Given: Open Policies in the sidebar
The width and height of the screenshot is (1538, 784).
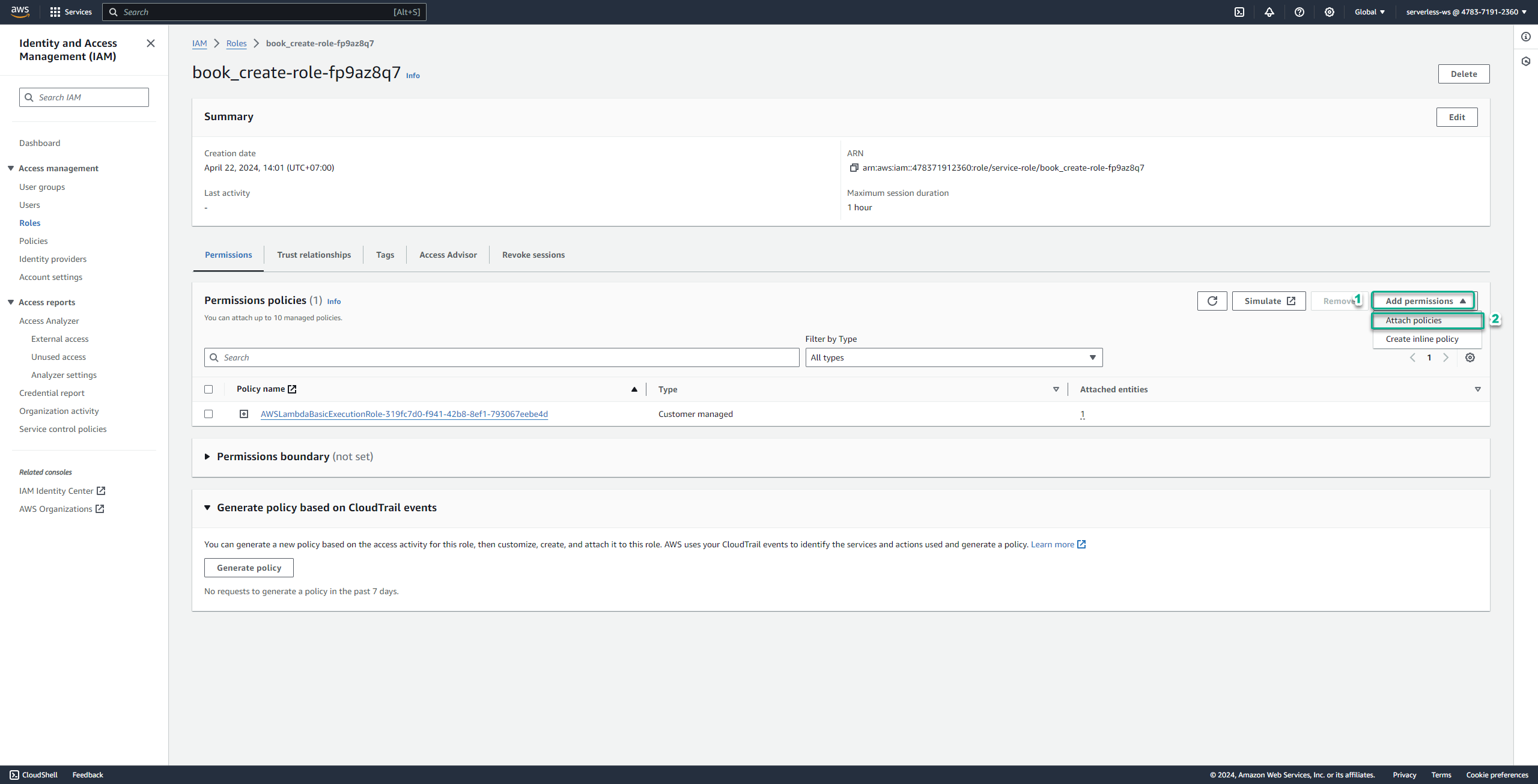Looking at the screenshot, I should 34,241.
